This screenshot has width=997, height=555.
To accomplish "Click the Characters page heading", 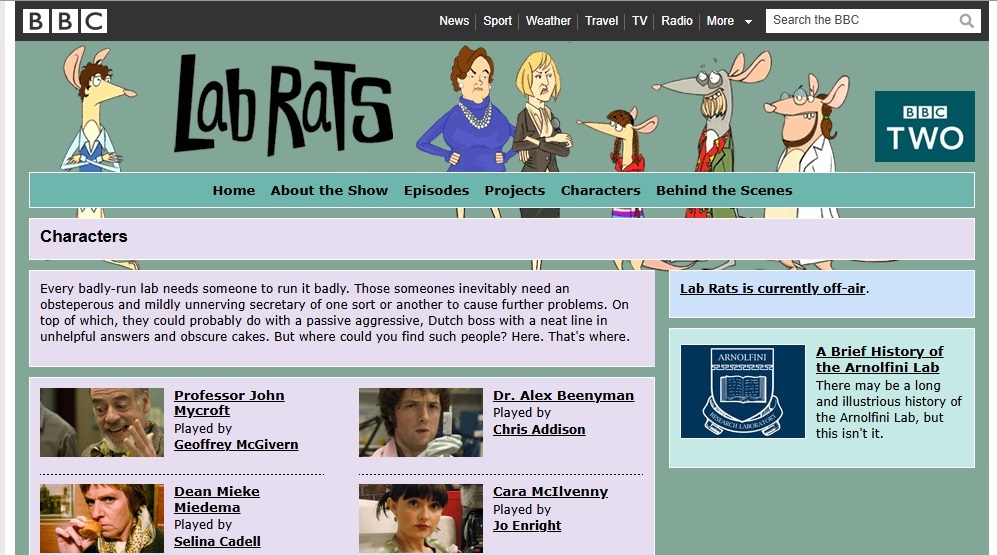I will [x=84, y=236].
